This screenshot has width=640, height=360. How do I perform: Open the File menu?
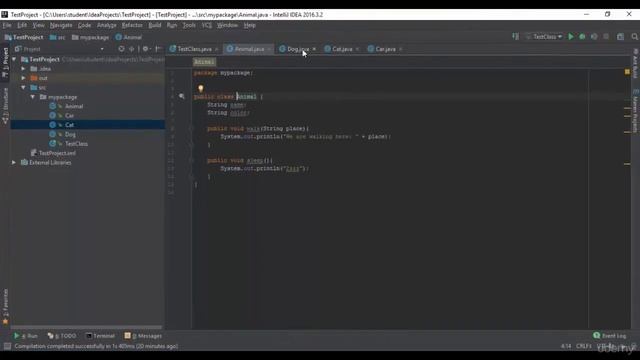[7, 25]
